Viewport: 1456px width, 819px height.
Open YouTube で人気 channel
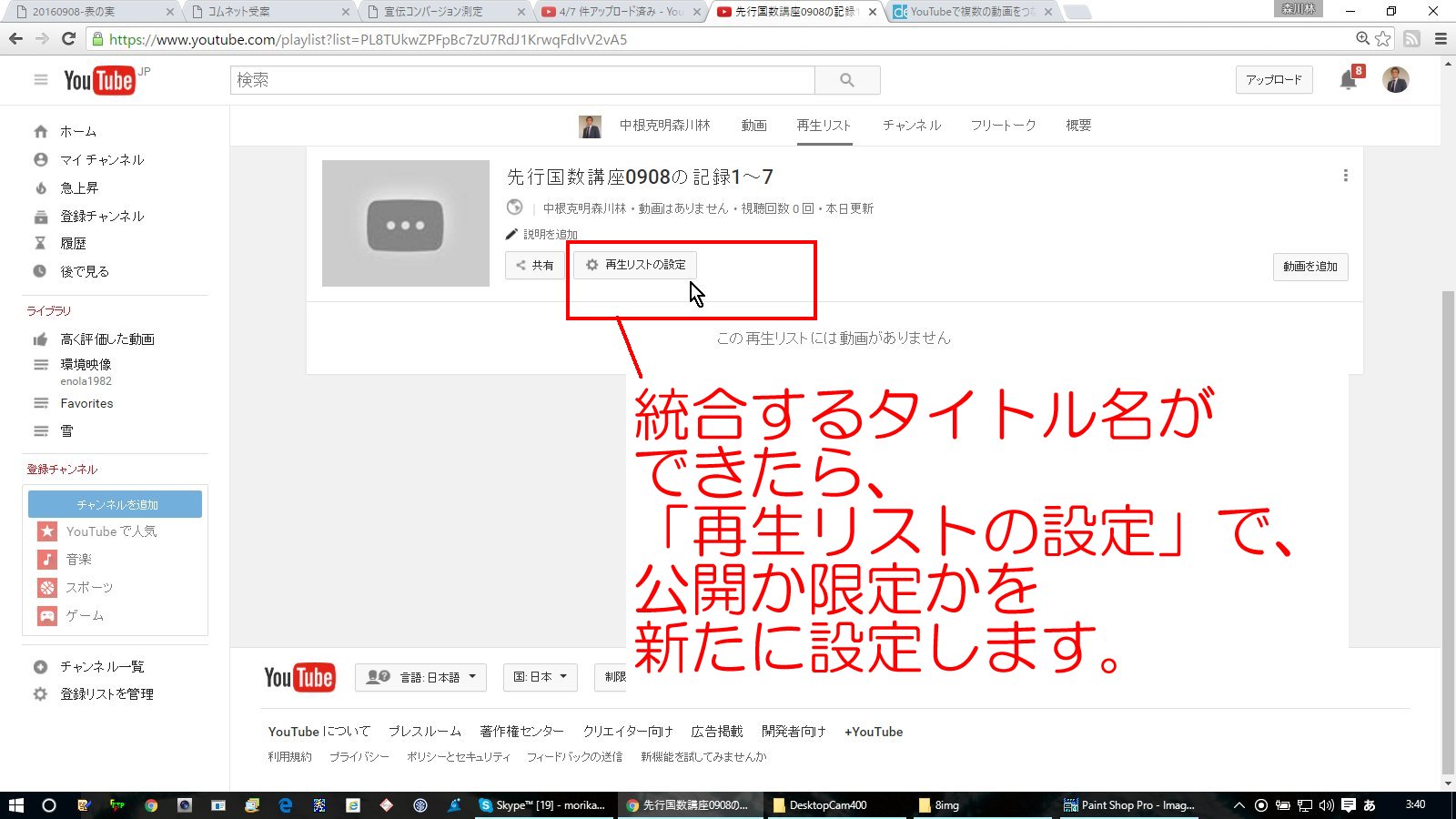(111, 531)
